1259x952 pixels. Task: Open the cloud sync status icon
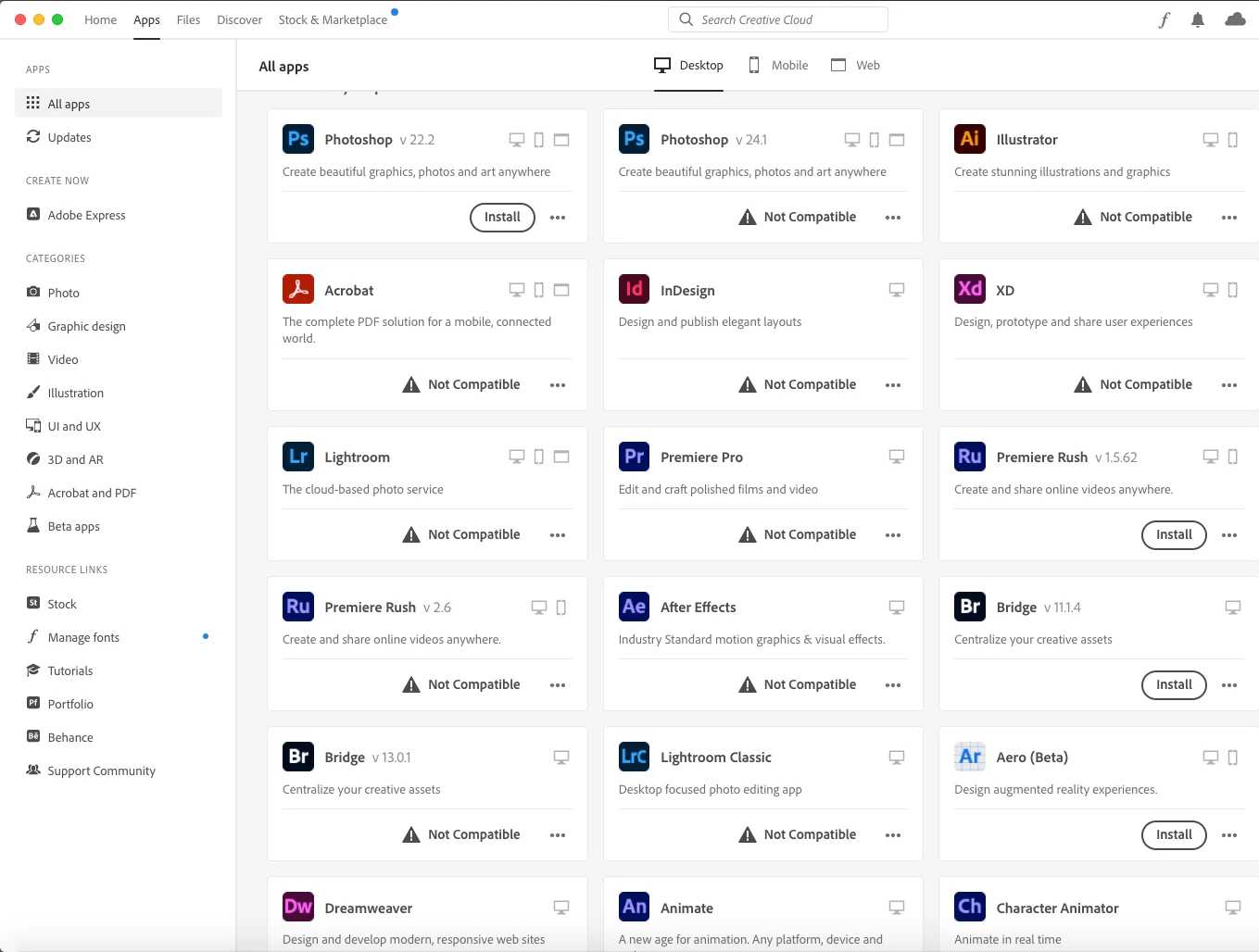[x=1235, y=19]
